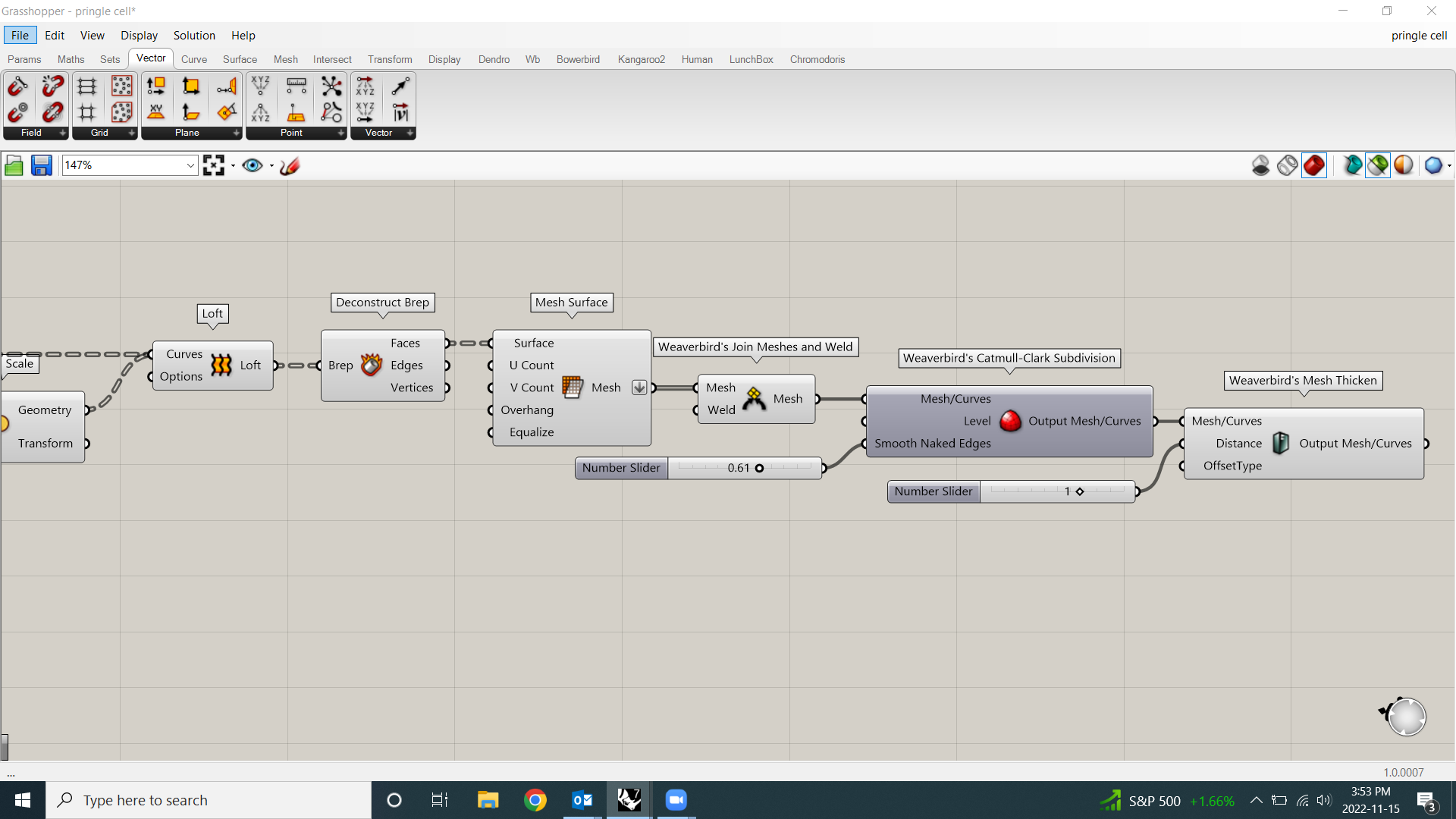Viewport: 1456px width, 819px height.
Task: Switch to the Wb tab
Action: click(x=532, y=59)
